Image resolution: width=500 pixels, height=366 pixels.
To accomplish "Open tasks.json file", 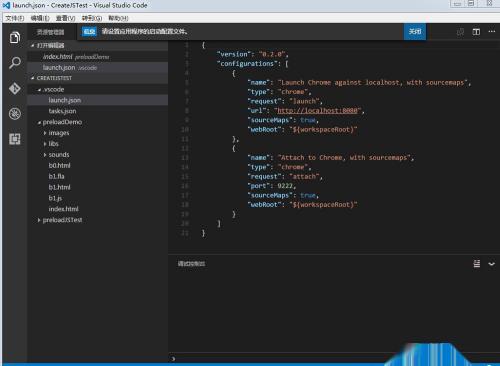I will [98, 111].
